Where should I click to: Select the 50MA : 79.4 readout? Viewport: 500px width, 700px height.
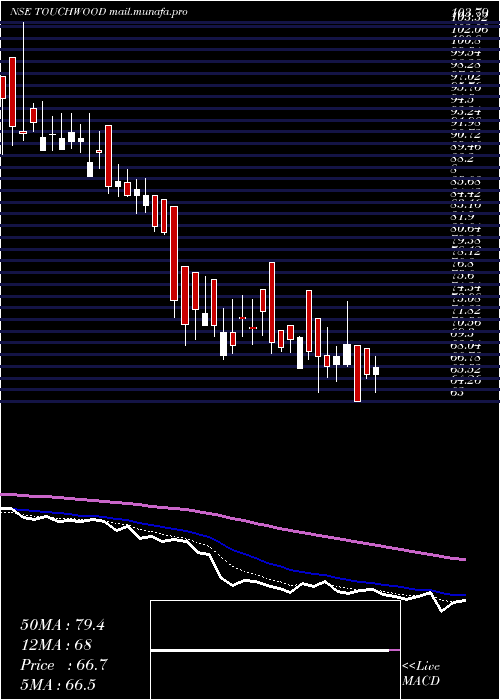pyautogui.click(x=62, y=625)
